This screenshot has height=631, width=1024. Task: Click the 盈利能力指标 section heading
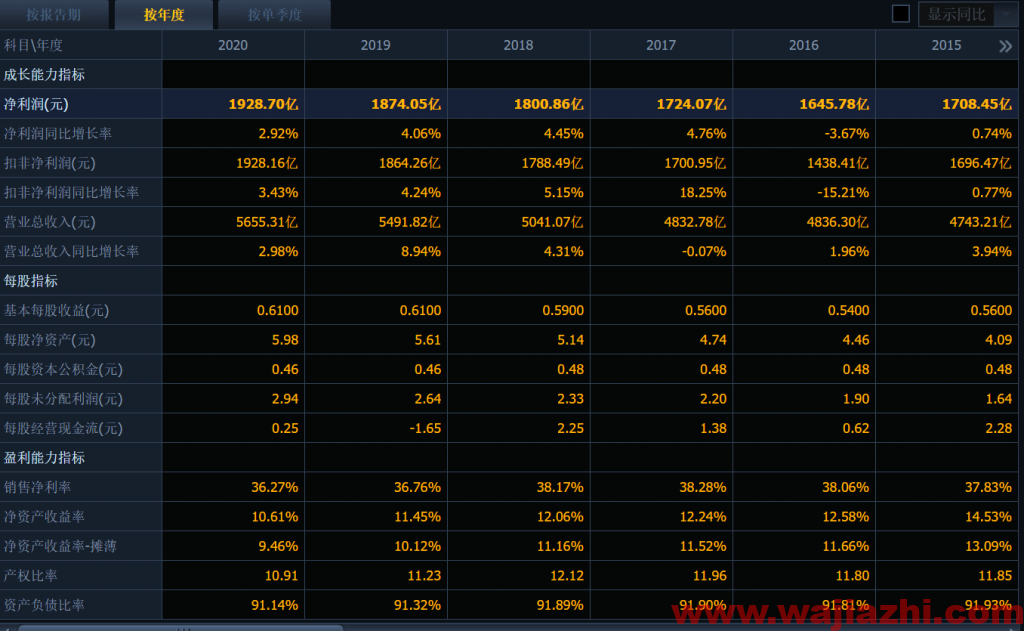[44, 458]
